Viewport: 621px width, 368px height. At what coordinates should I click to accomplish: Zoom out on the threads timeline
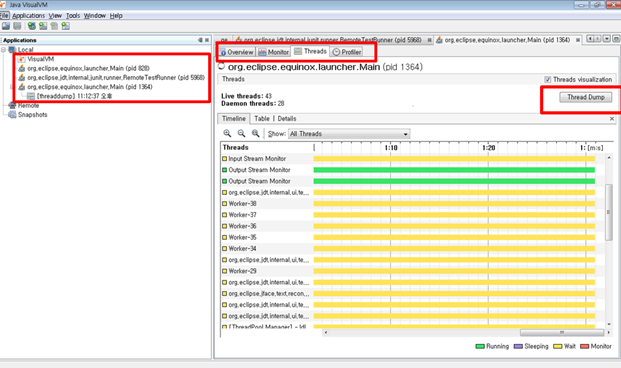pyautogui.click(x=241, y=133)
